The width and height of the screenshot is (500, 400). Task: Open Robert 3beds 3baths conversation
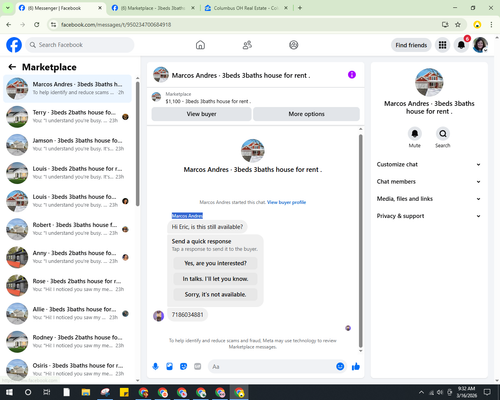[67, 229]
